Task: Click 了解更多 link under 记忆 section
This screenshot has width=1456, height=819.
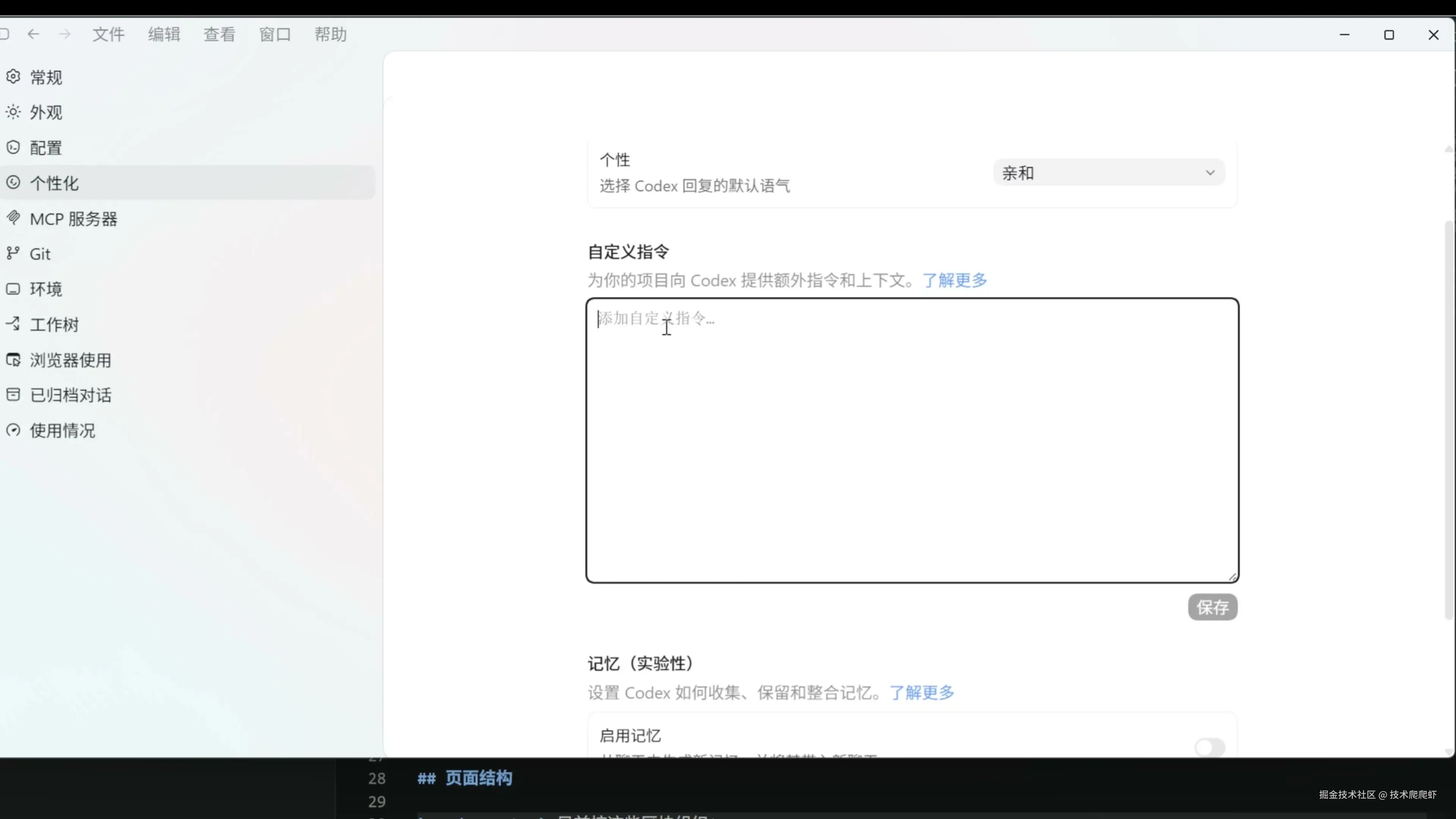Action: pos(922,693)
